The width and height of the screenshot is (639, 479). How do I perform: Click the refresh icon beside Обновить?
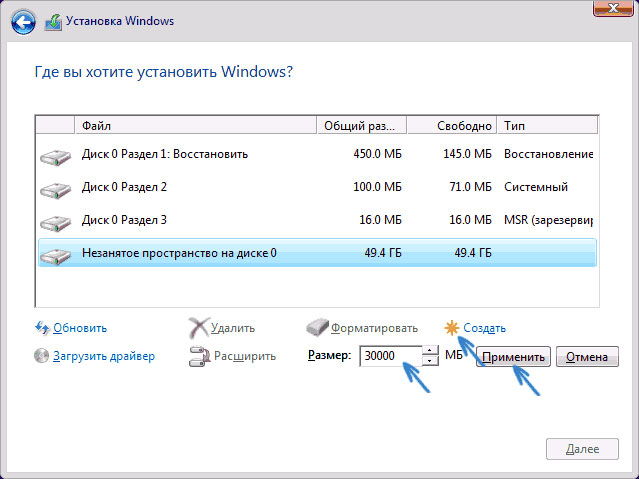point(42,327)
